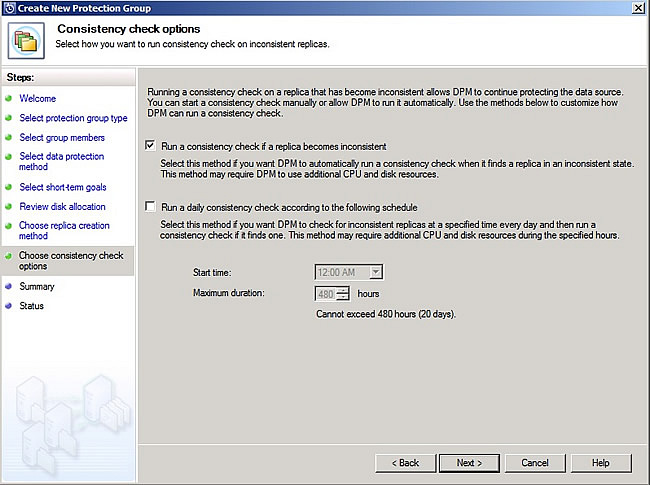The height and width of the screenshot is (485, 650).
Task: Toggle the daily consistency check schedule checkbox
Action: (150, 208)
